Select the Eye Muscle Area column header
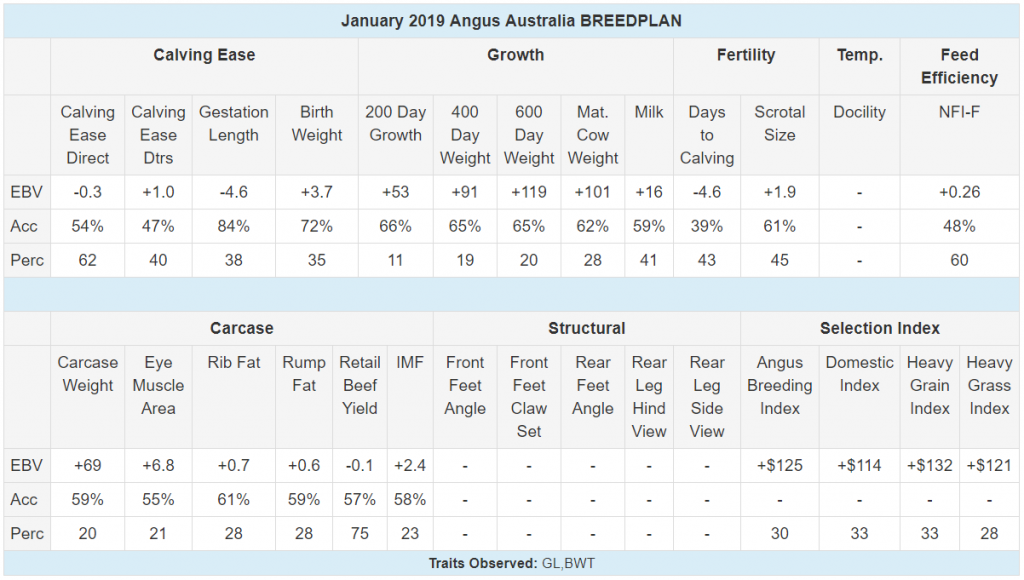This screenshot has width=1024, height=580. [158, 385]
